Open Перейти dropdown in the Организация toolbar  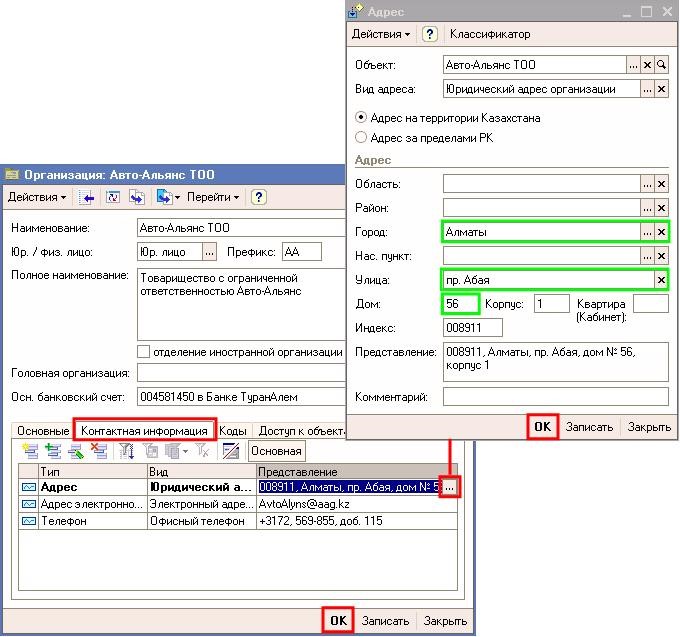212,198
